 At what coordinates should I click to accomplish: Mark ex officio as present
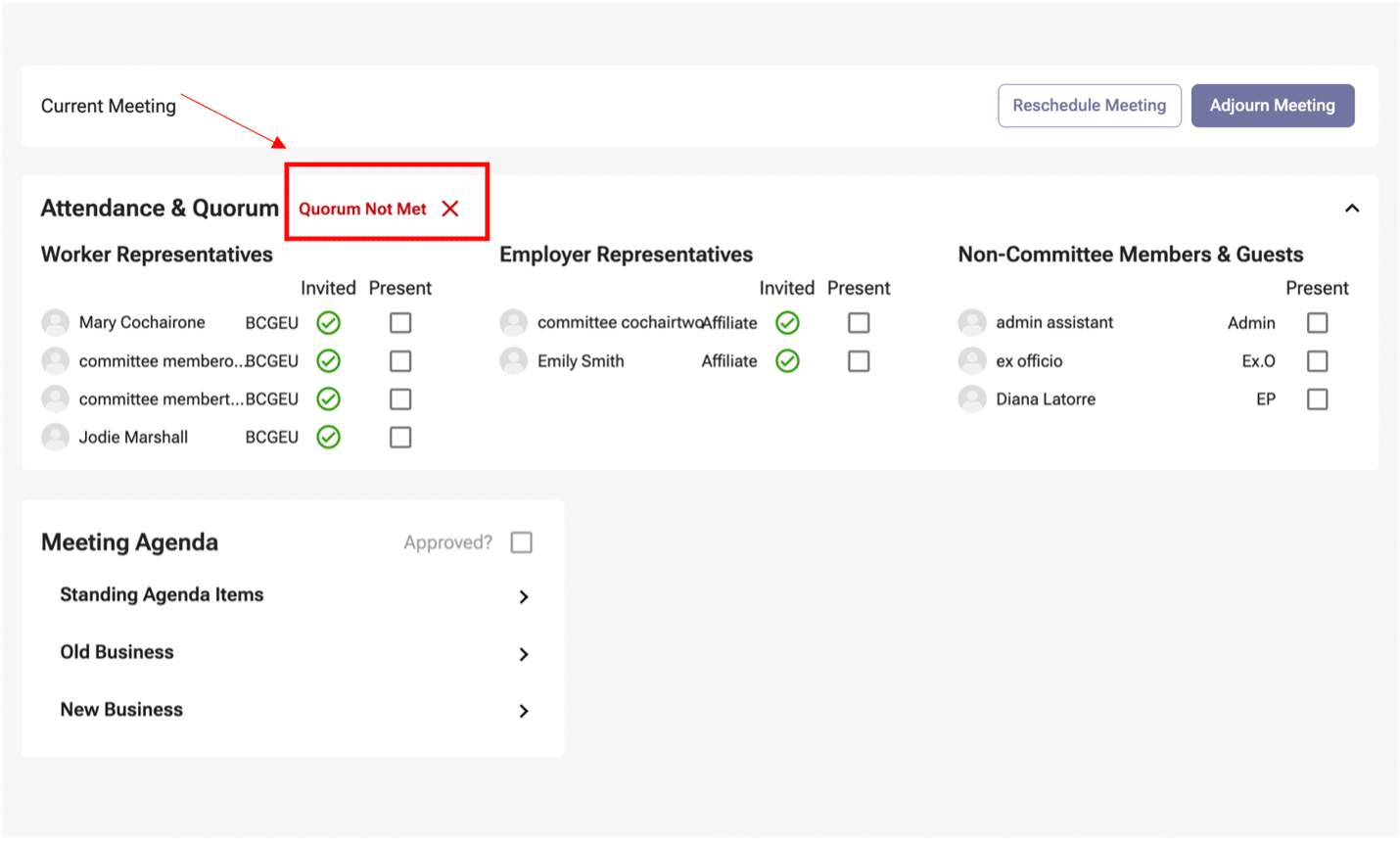pyautogui.click(x=1318, y=360)
